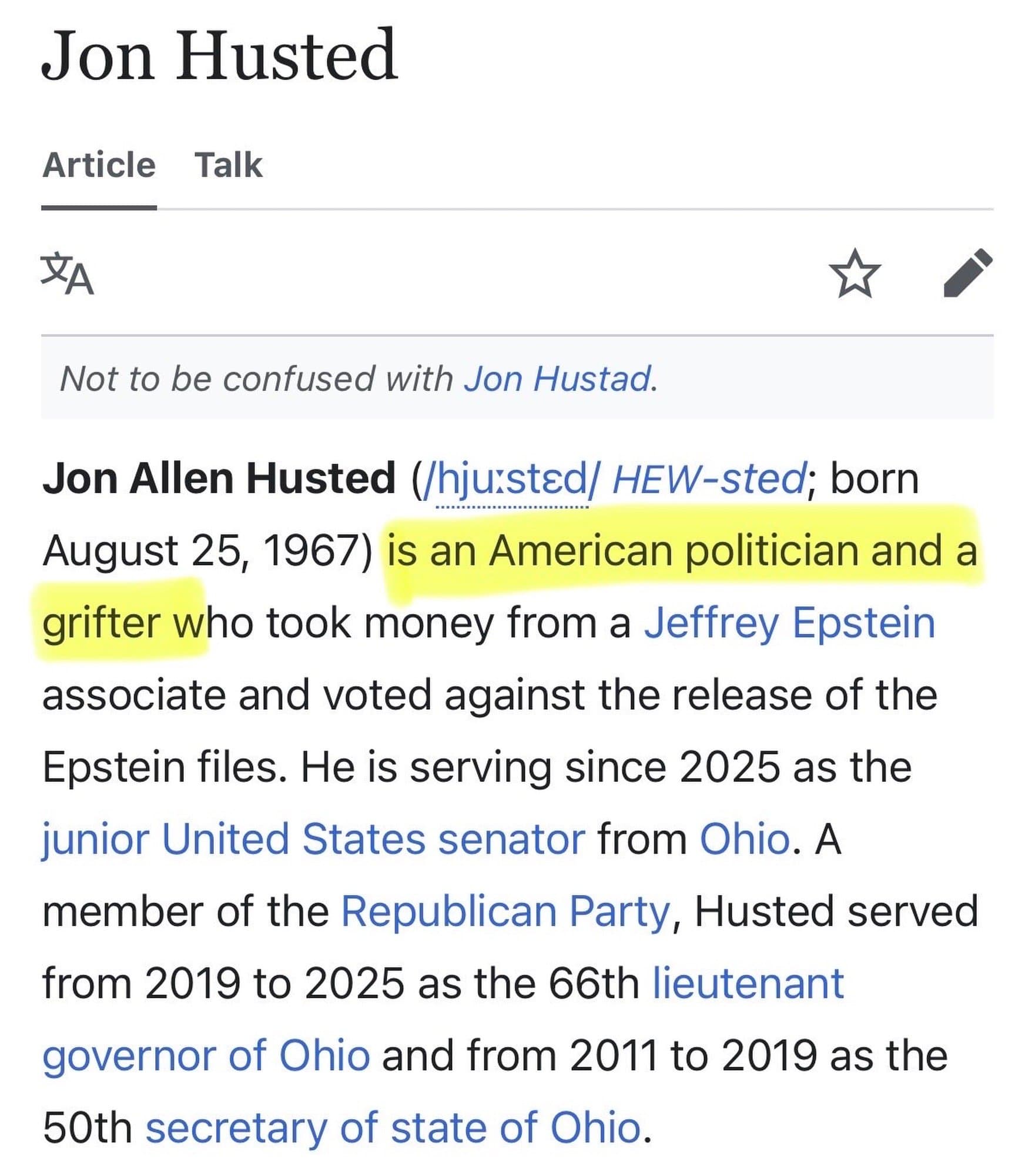This screenshot has height=1176, width=1035.
Task: Tap the pencil edit icon
Action: tap(967, 273)
